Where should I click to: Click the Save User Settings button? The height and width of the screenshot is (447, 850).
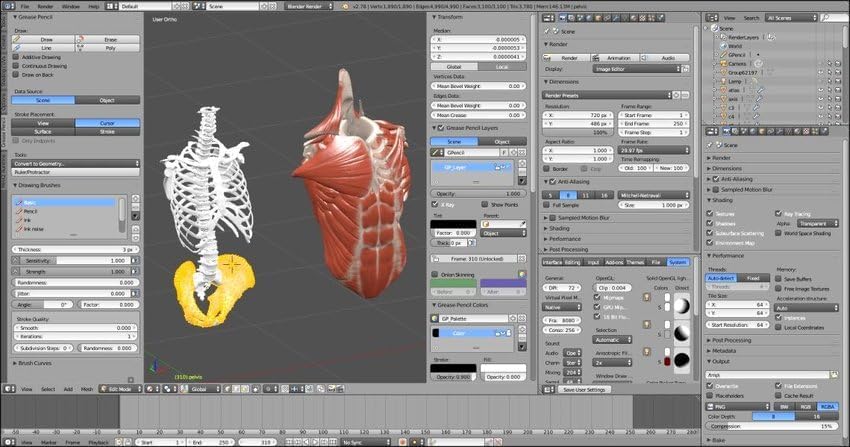pos(584,390)
